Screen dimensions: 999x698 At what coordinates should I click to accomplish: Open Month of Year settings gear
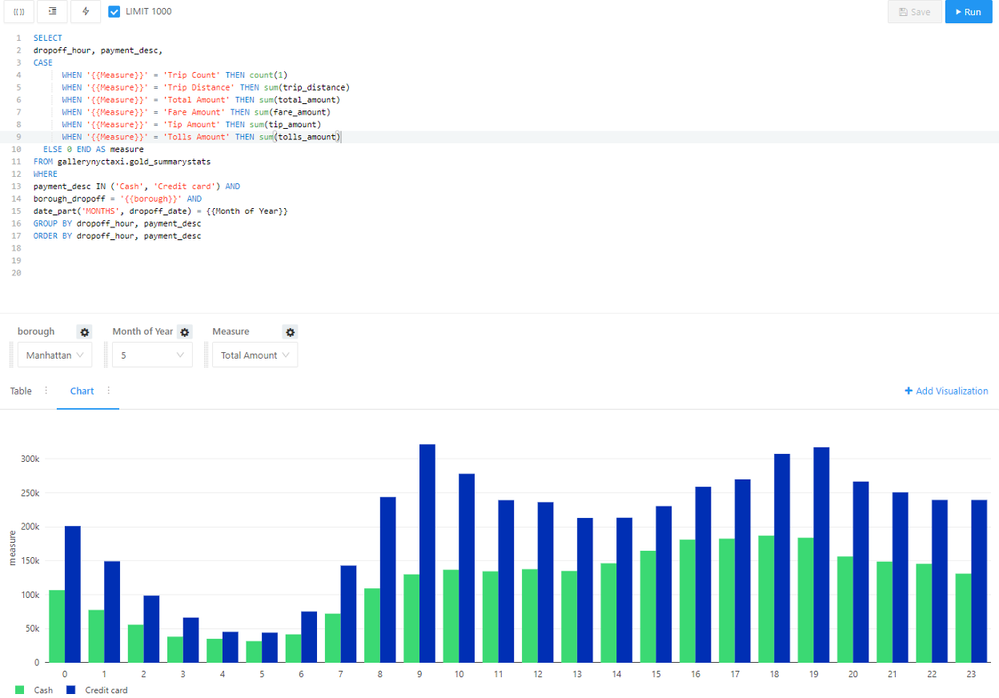pos(185,332)
